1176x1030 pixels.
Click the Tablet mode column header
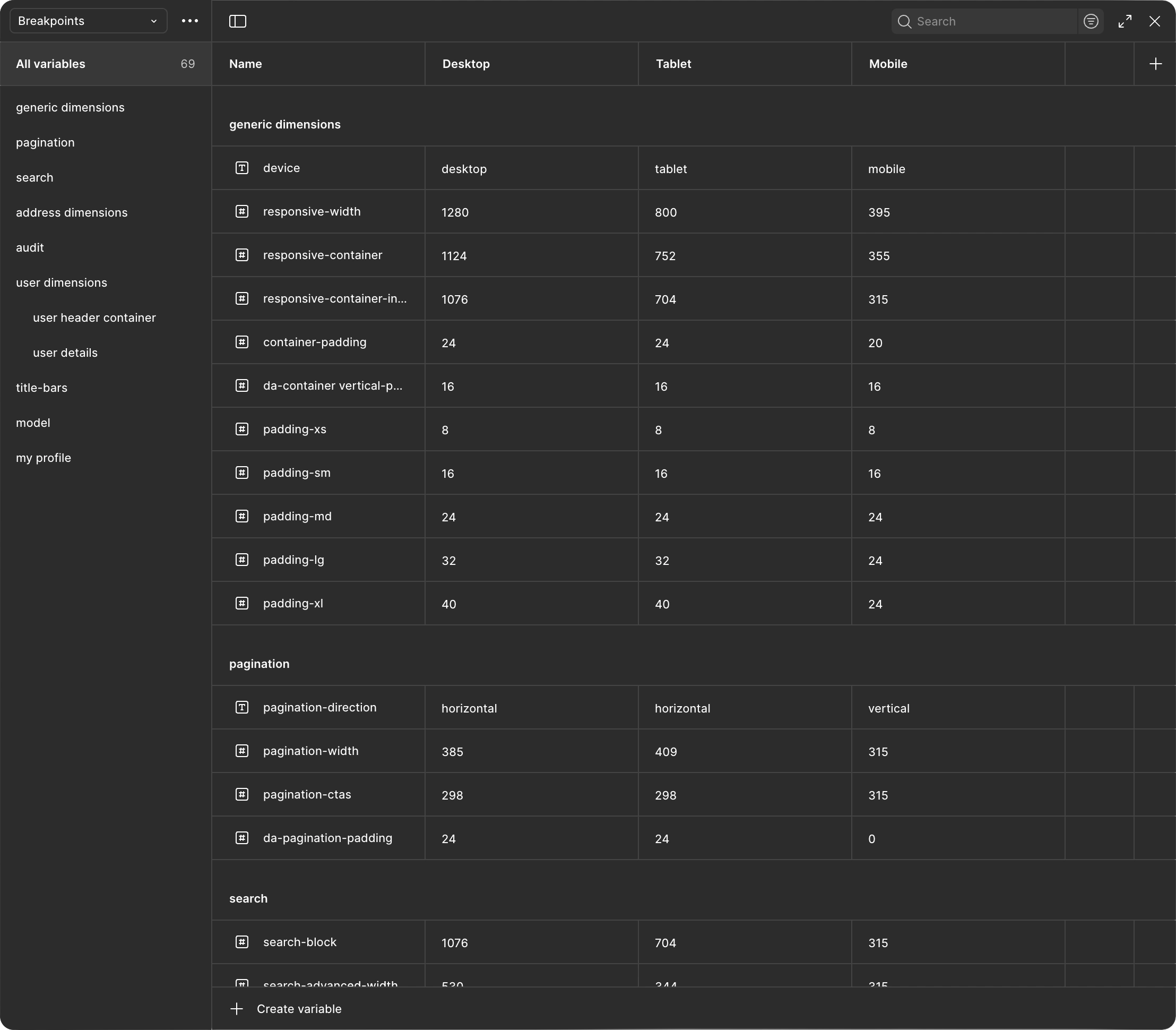coord(673,64)
